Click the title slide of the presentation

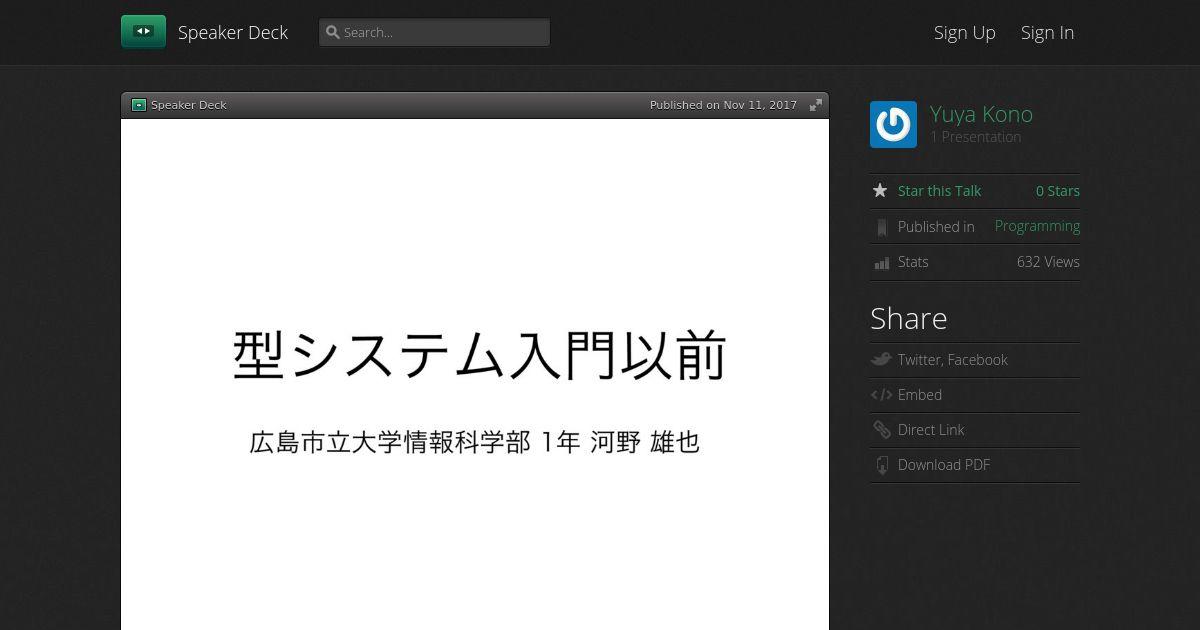coord(475,374)
